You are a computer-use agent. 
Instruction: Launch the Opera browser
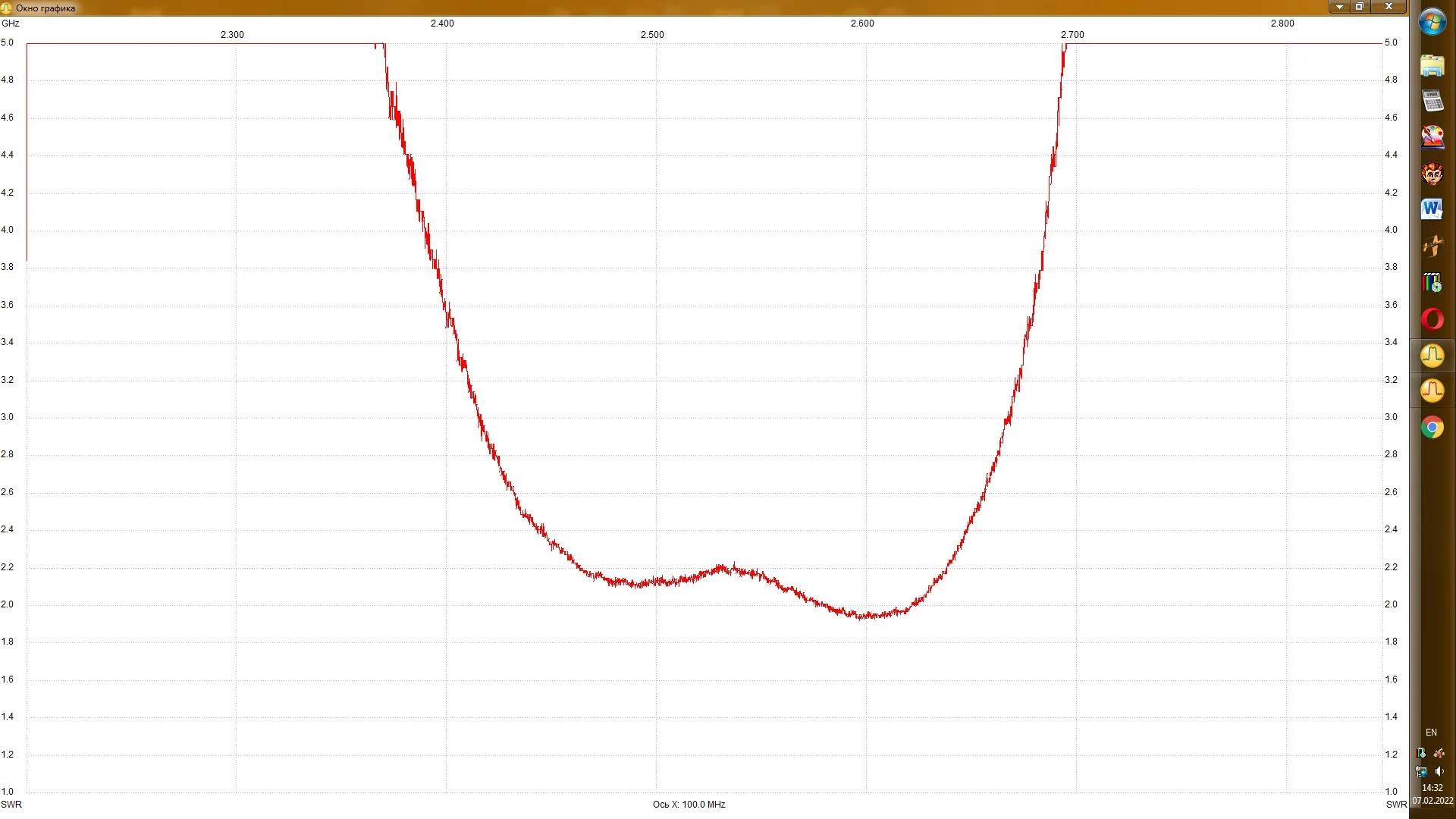[1432, 319]
